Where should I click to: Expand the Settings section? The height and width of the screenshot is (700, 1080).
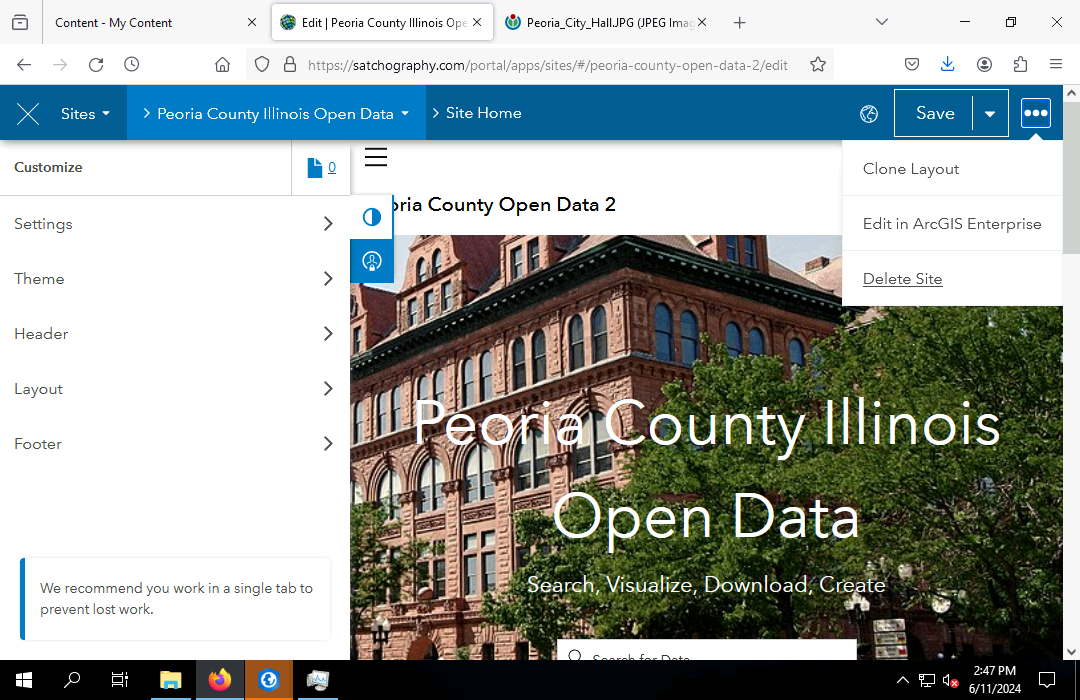(x=174, y=224)
